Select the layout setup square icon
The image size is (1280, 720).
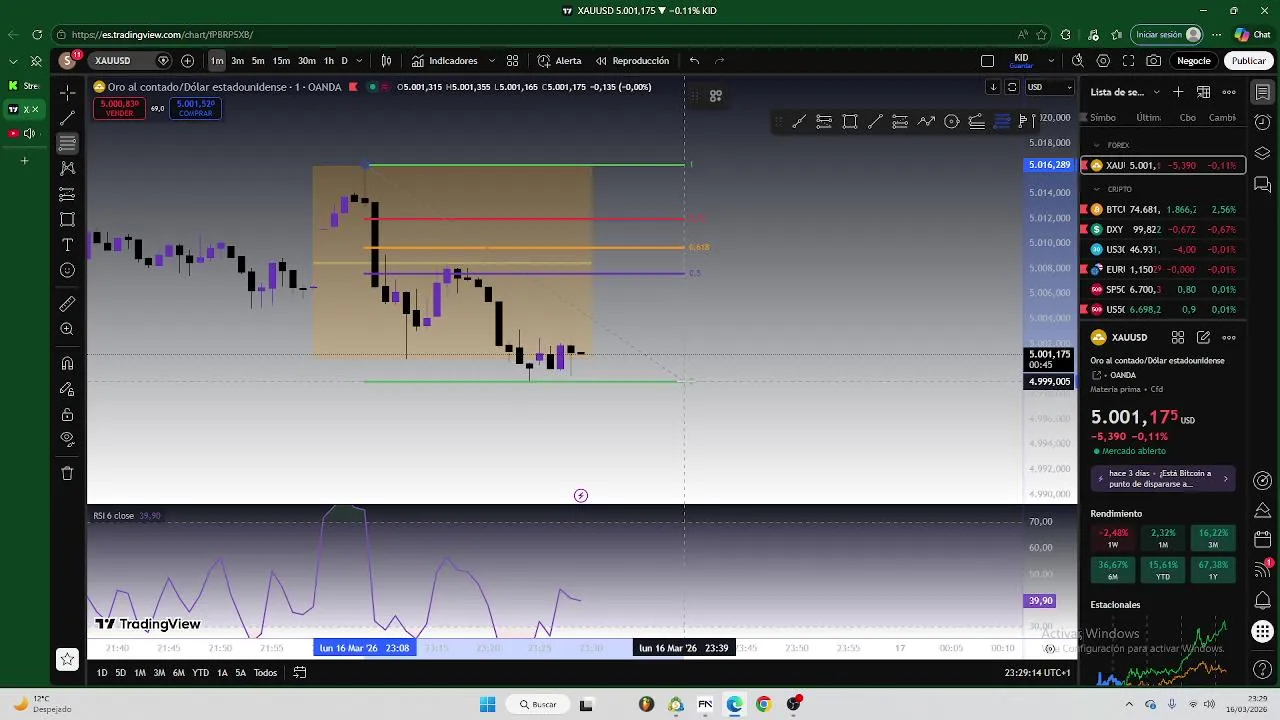tap(987, 61)
